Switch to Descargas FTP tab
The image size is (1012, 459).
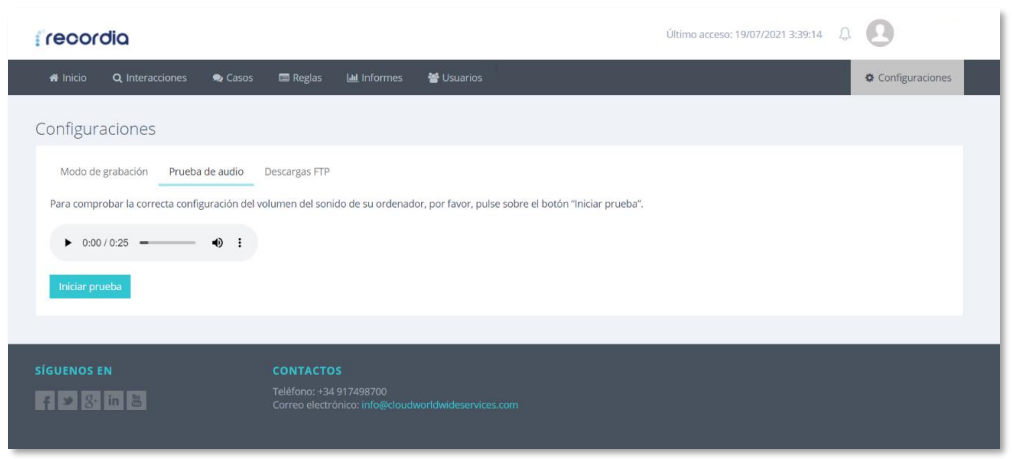click(298, 172)
